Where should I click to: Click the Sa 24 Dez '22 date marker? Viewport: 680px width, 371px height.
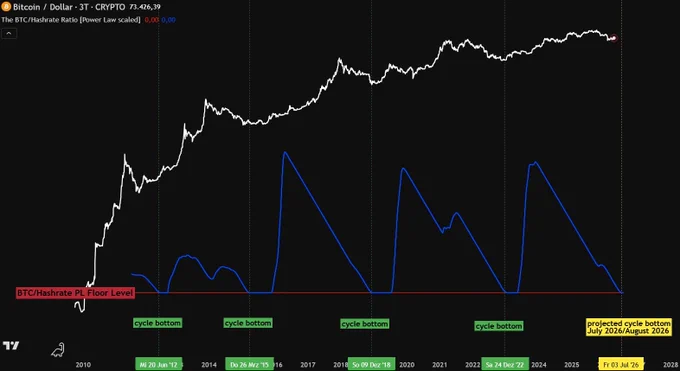pos(505,364)
